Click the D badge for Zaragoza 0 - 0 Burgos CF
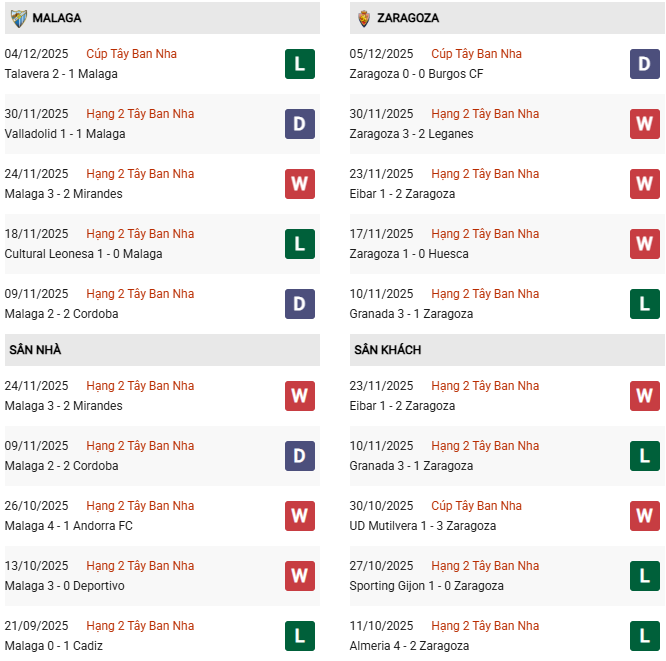 click(644, 64)
